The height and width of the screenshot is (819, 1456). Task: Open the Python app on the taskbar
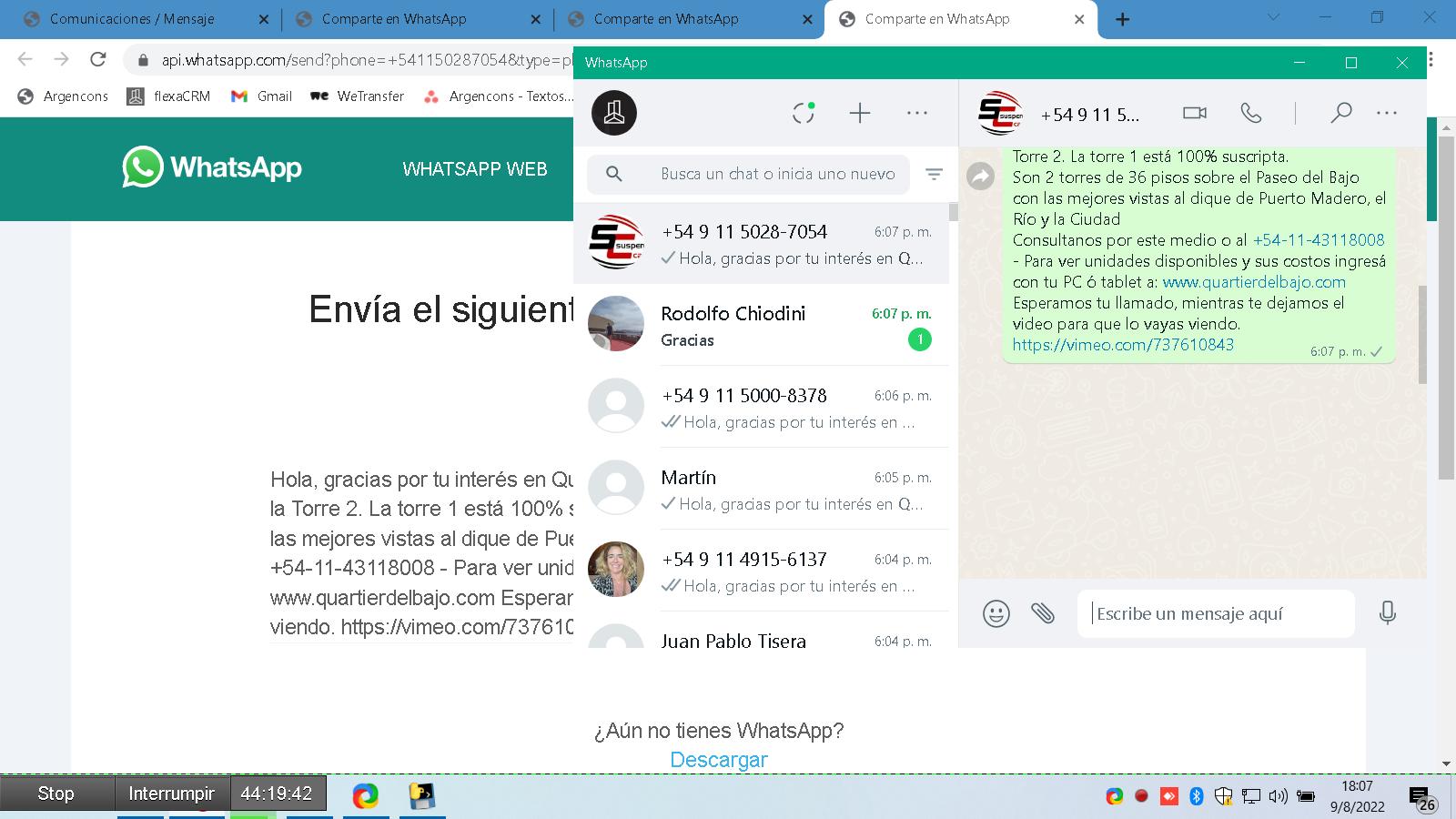(x=421, y=796)
